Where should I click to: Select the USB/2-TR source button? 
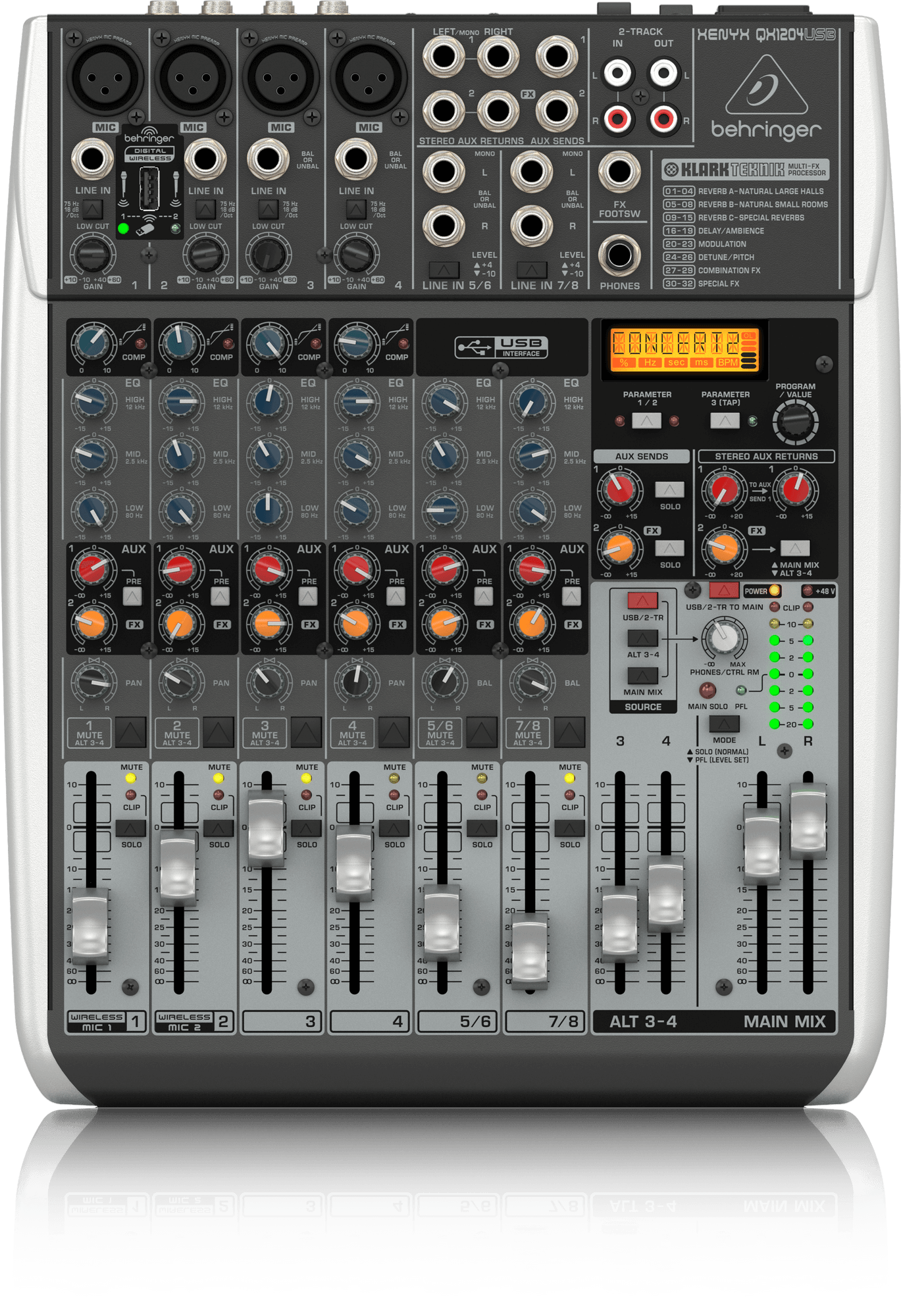tap(642, 601)
